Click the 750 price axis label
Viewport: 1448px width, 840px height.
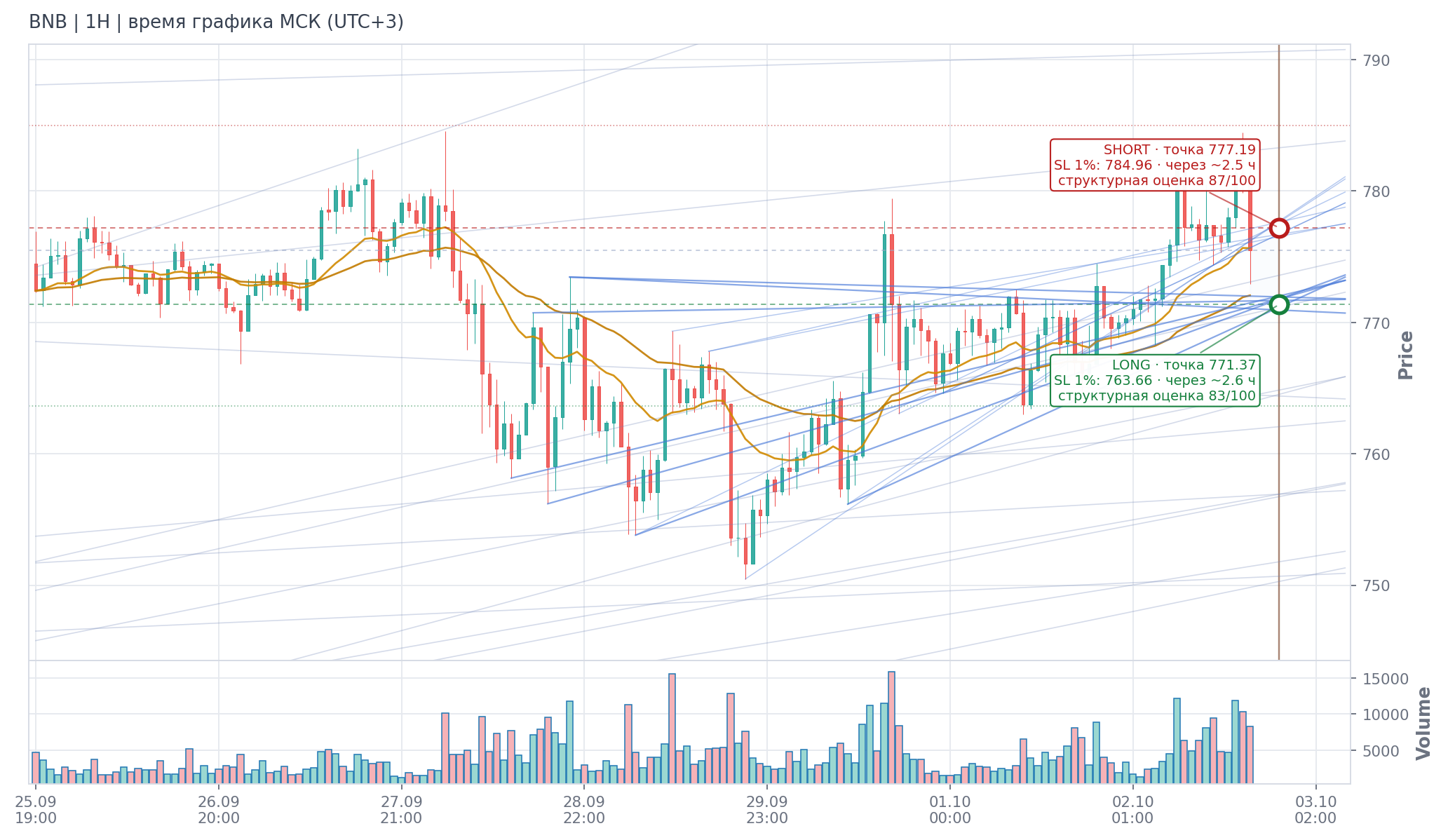tap(1376, 585)
